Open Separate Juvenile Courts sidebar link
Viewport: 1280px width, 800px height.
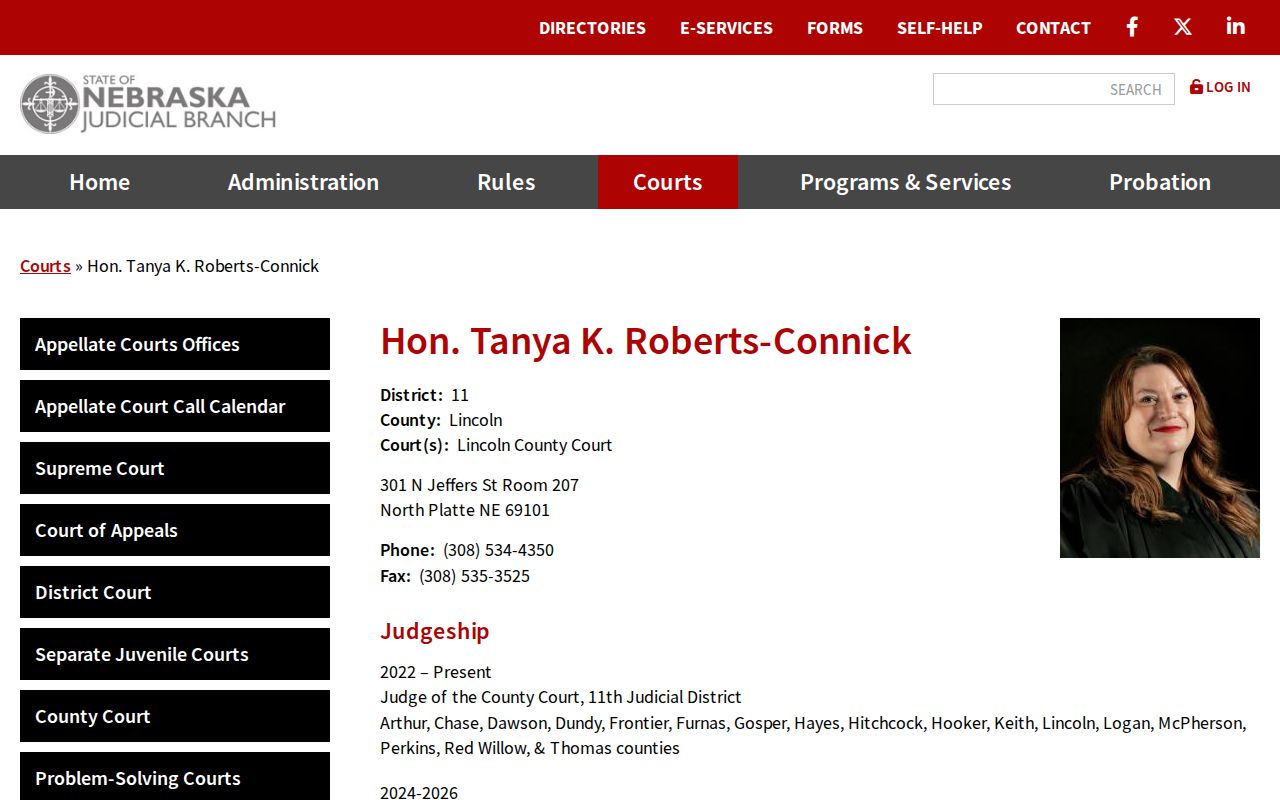[175, 654]
